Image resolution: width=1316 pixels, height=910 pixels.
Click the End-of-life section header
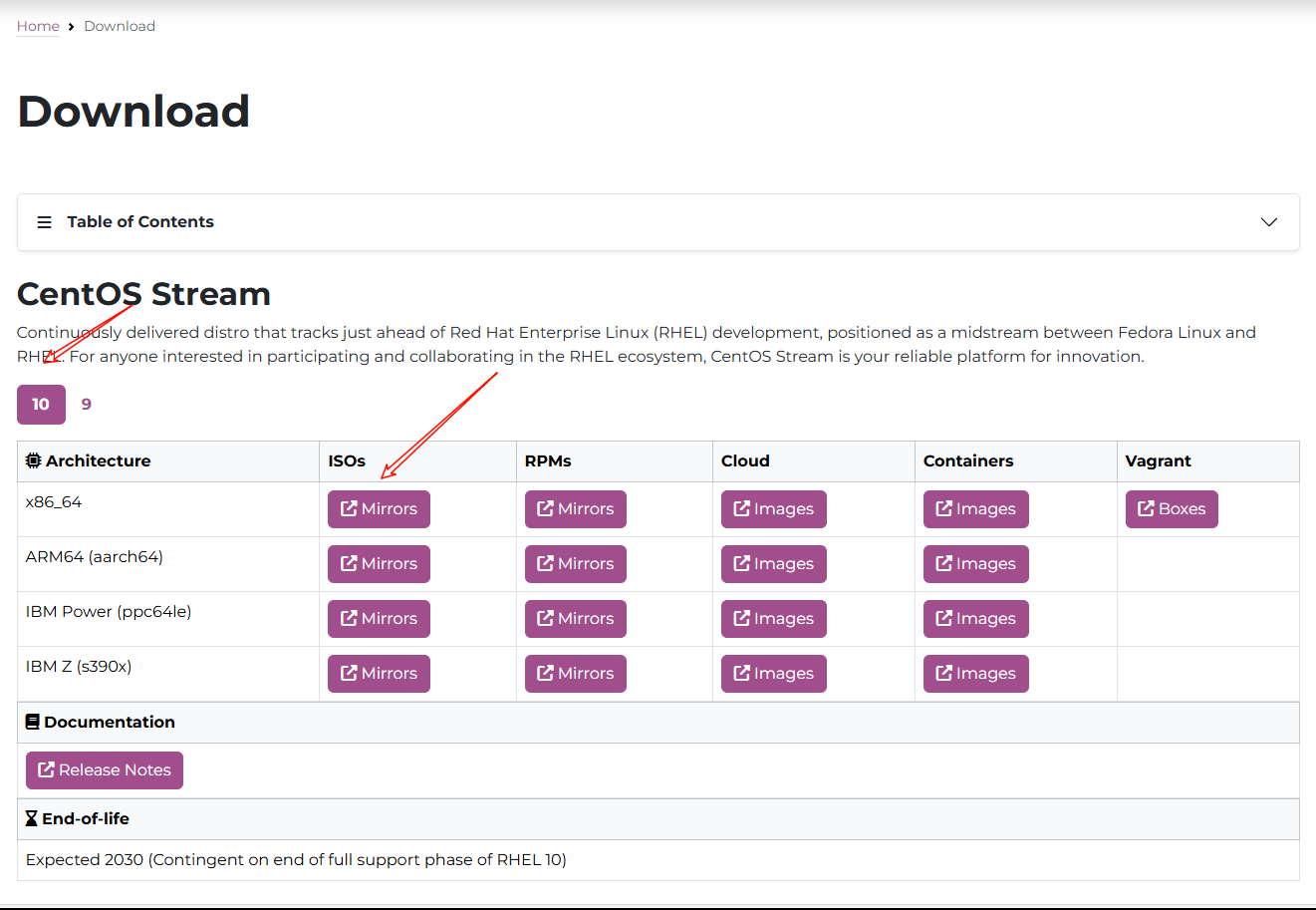point(658,819)
